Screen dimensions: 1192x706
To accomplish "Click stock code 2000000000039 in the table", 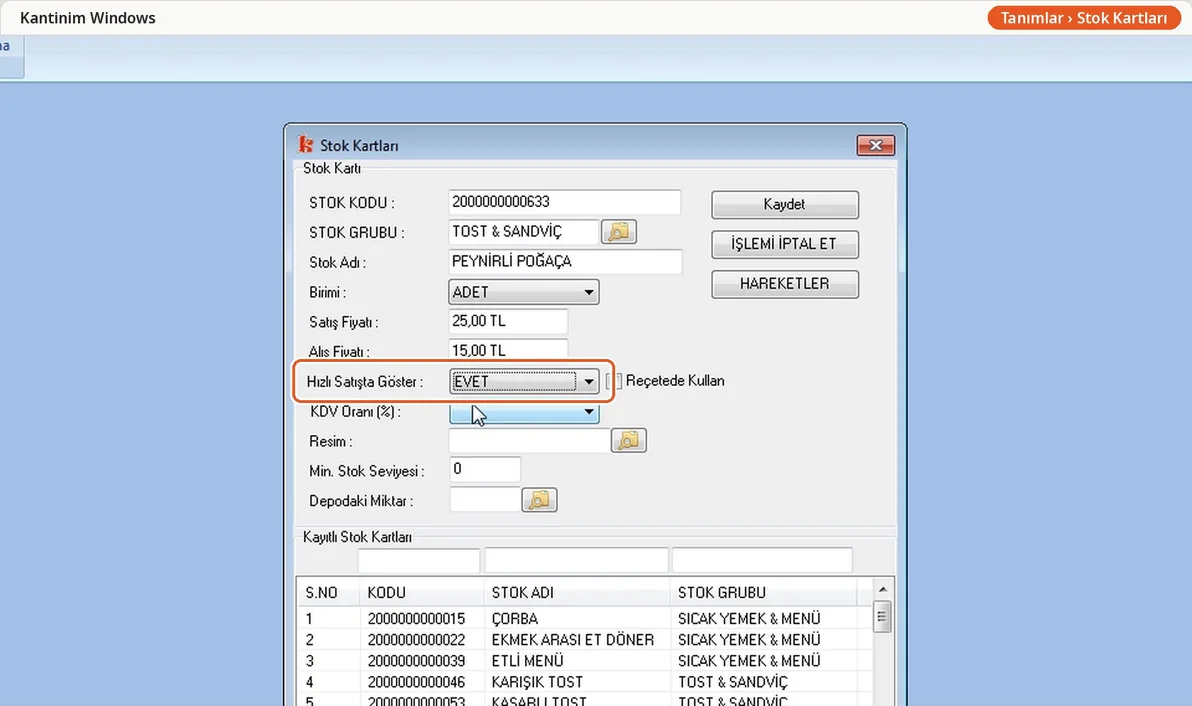I will (417, 661).
